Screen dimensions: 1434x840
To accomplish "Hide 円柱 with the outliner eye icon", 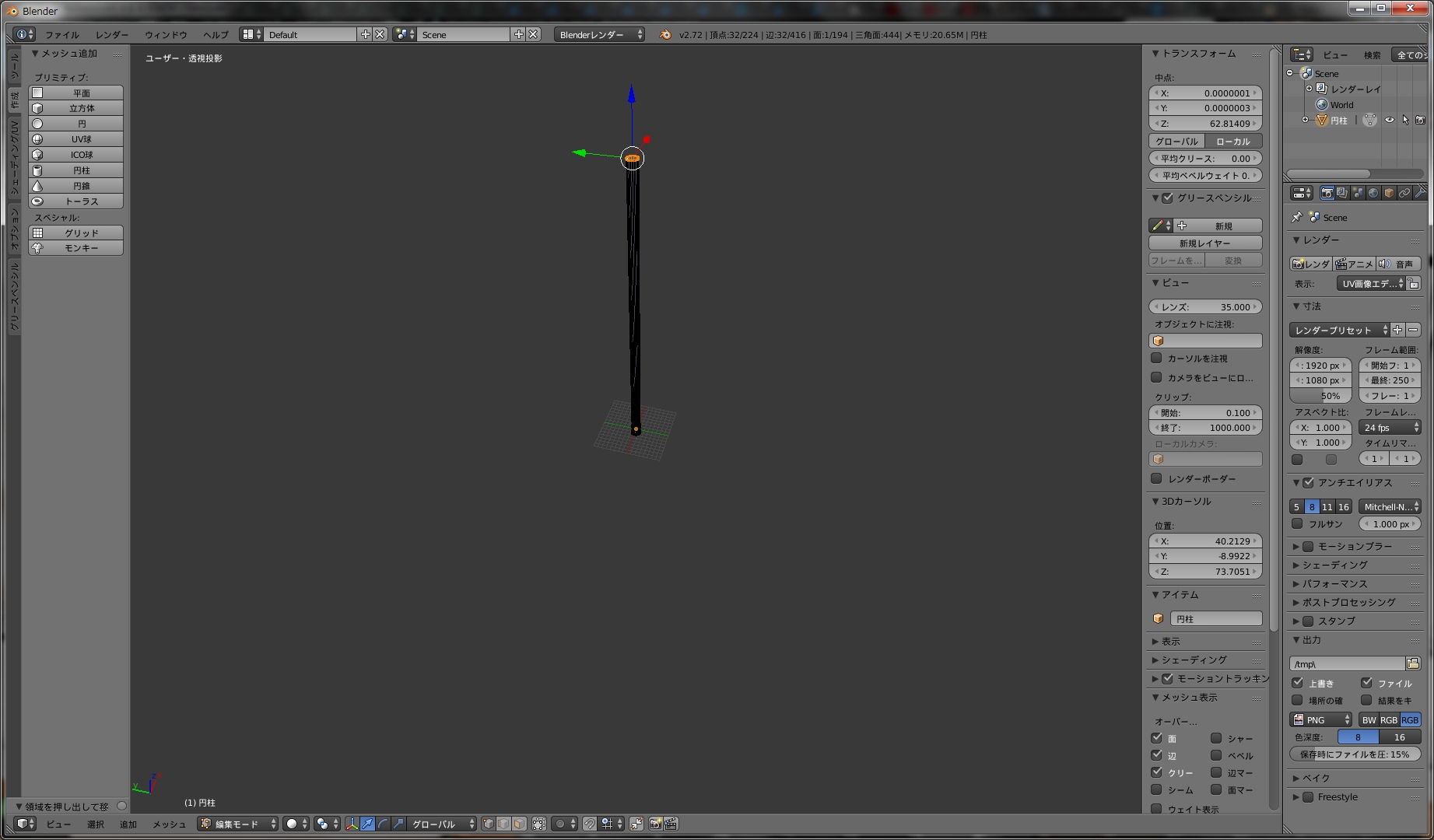I will (1389, 120).
